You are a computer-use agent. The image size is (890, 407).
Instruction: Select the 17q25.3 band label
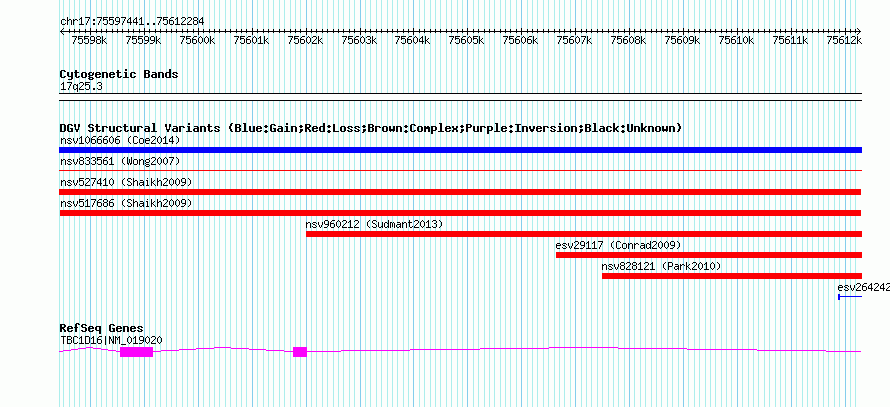click(81, 87)
